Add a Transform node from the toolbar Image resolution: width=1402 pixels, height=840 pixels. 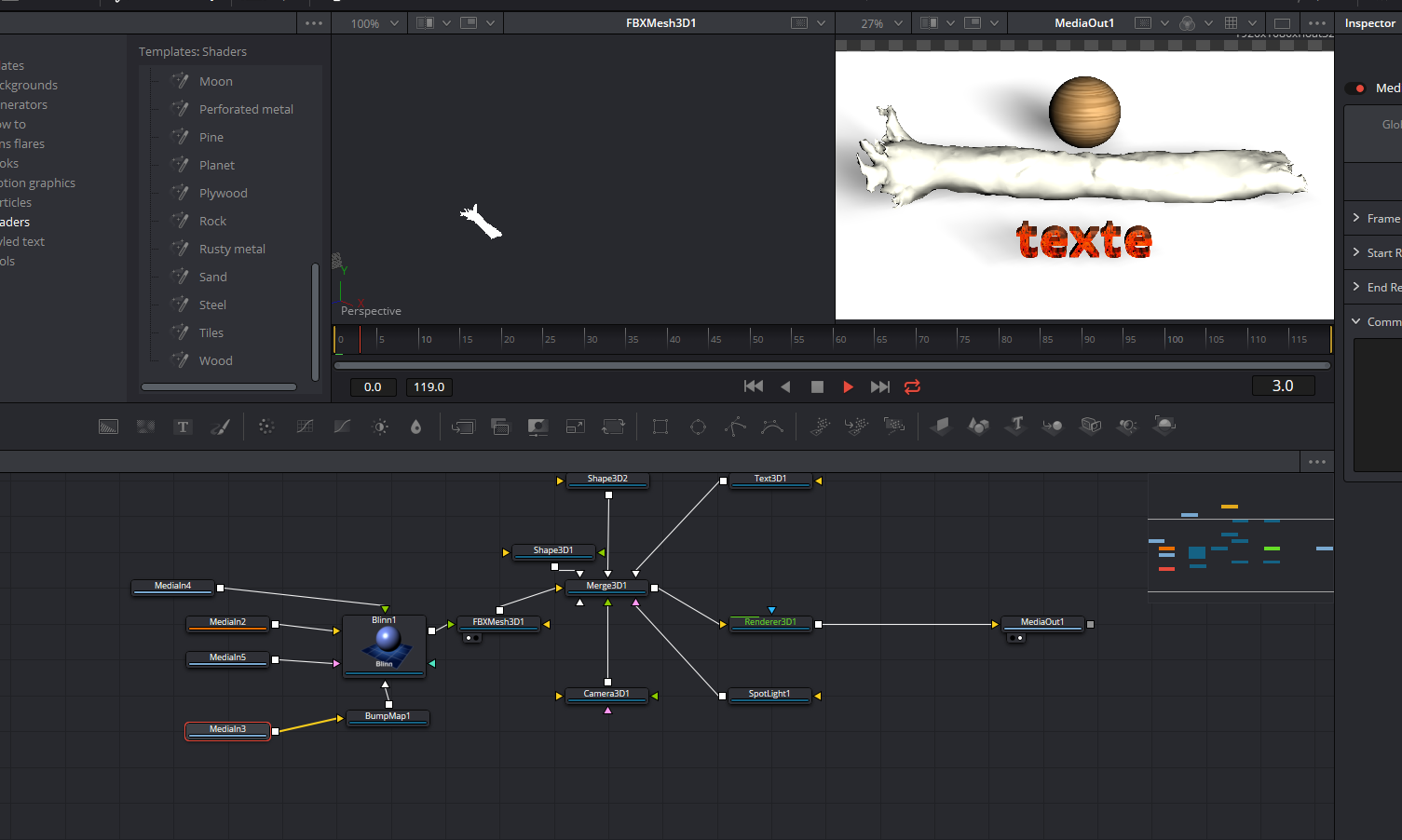[x=613, y=427]
